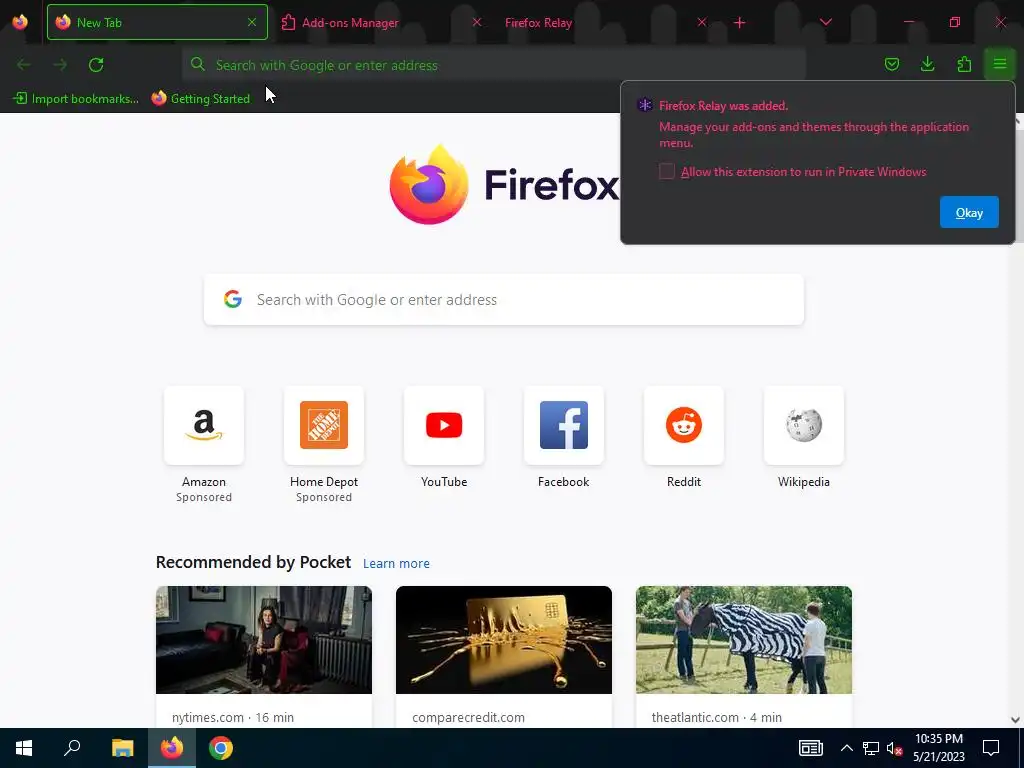Screen dimensions: 1024x768
Task: Open the notification center icon
Action: click(991, 748)
